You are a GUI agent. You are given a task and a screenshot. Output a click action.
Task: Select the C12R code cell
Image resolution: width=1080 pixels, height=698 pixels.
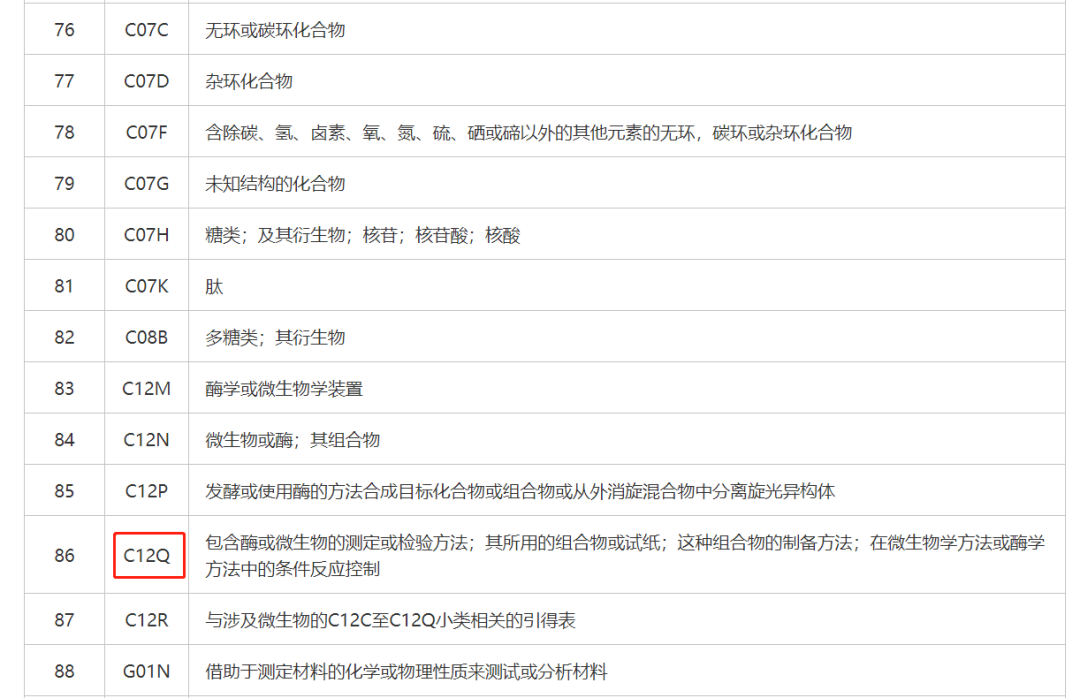point(147,620)
